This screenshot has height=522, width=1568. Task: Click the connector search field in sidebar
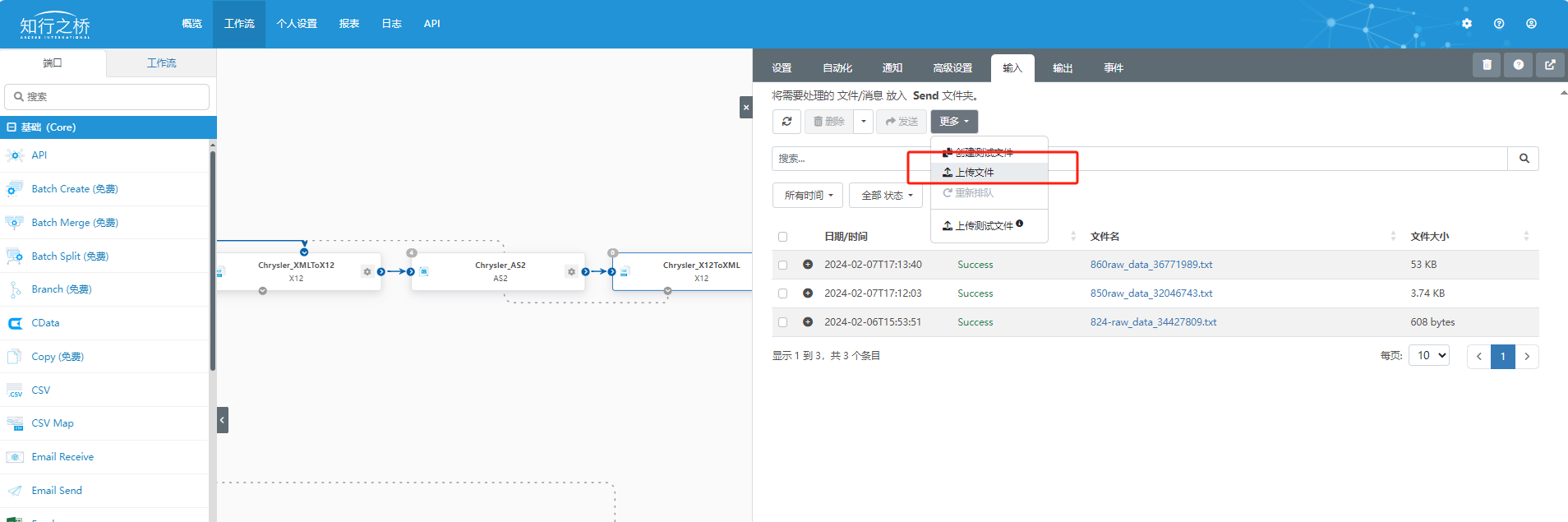107,97
